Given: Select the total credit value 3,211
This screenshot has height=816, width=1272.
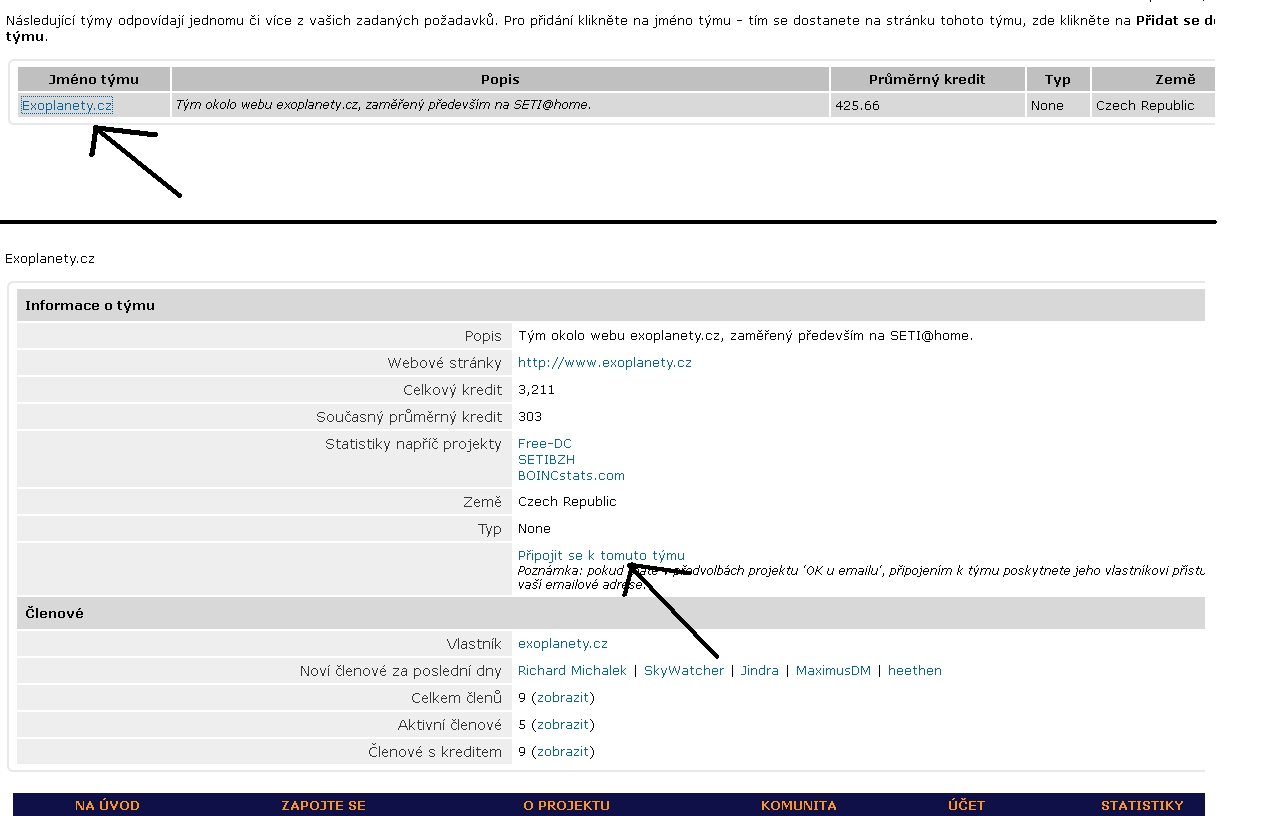Looking at the screenshot, I should [x=536, y=390].
